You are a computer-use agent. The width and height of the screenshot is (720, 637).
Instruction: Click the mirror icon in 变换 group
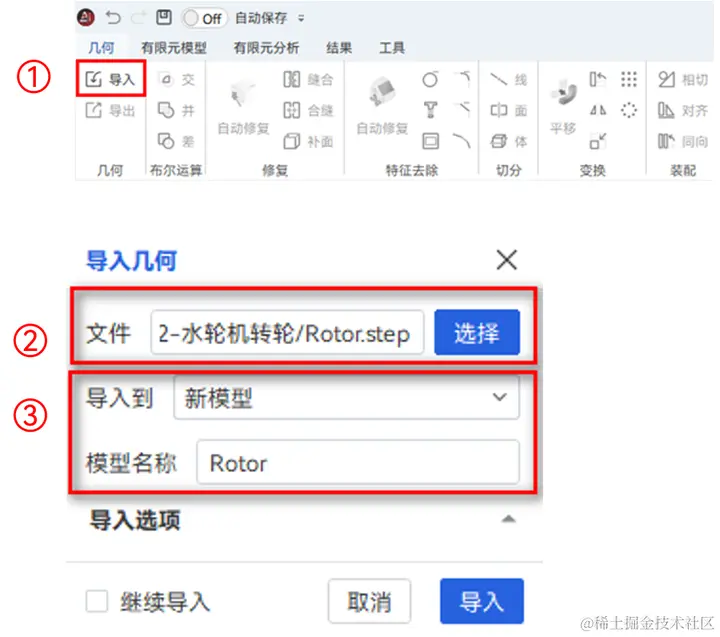[x=597, y=110]
